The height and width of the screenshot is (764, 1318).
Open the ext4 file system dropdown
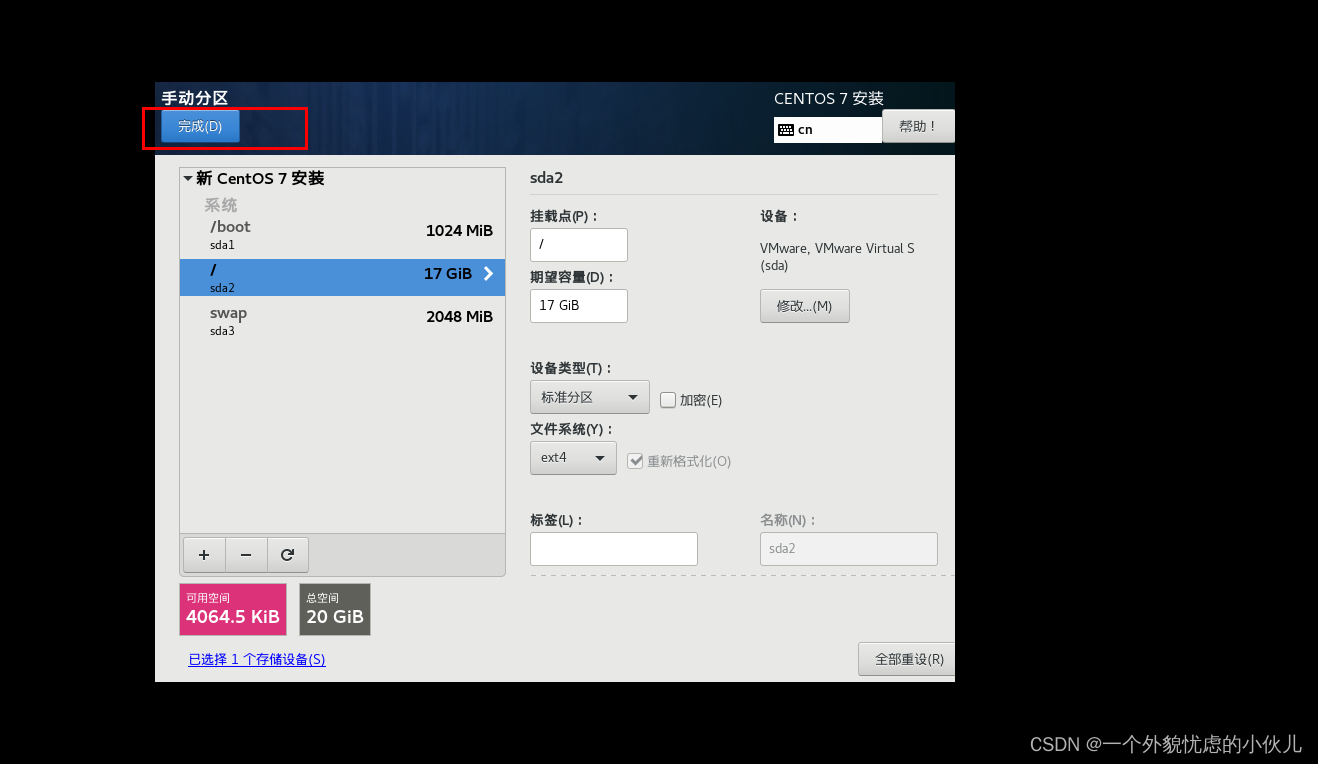pyautogui.click(x=573, y=458)
